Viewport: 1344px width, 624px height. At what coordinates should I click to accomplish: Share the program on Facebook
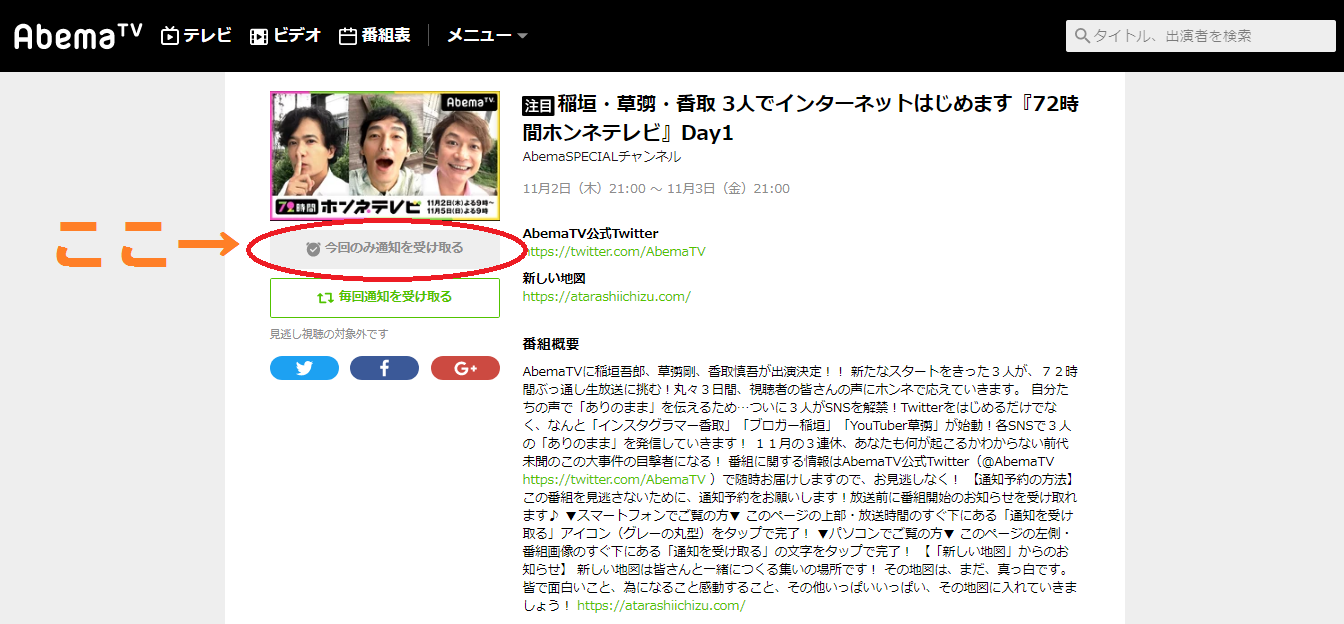[x=384, y=367]
